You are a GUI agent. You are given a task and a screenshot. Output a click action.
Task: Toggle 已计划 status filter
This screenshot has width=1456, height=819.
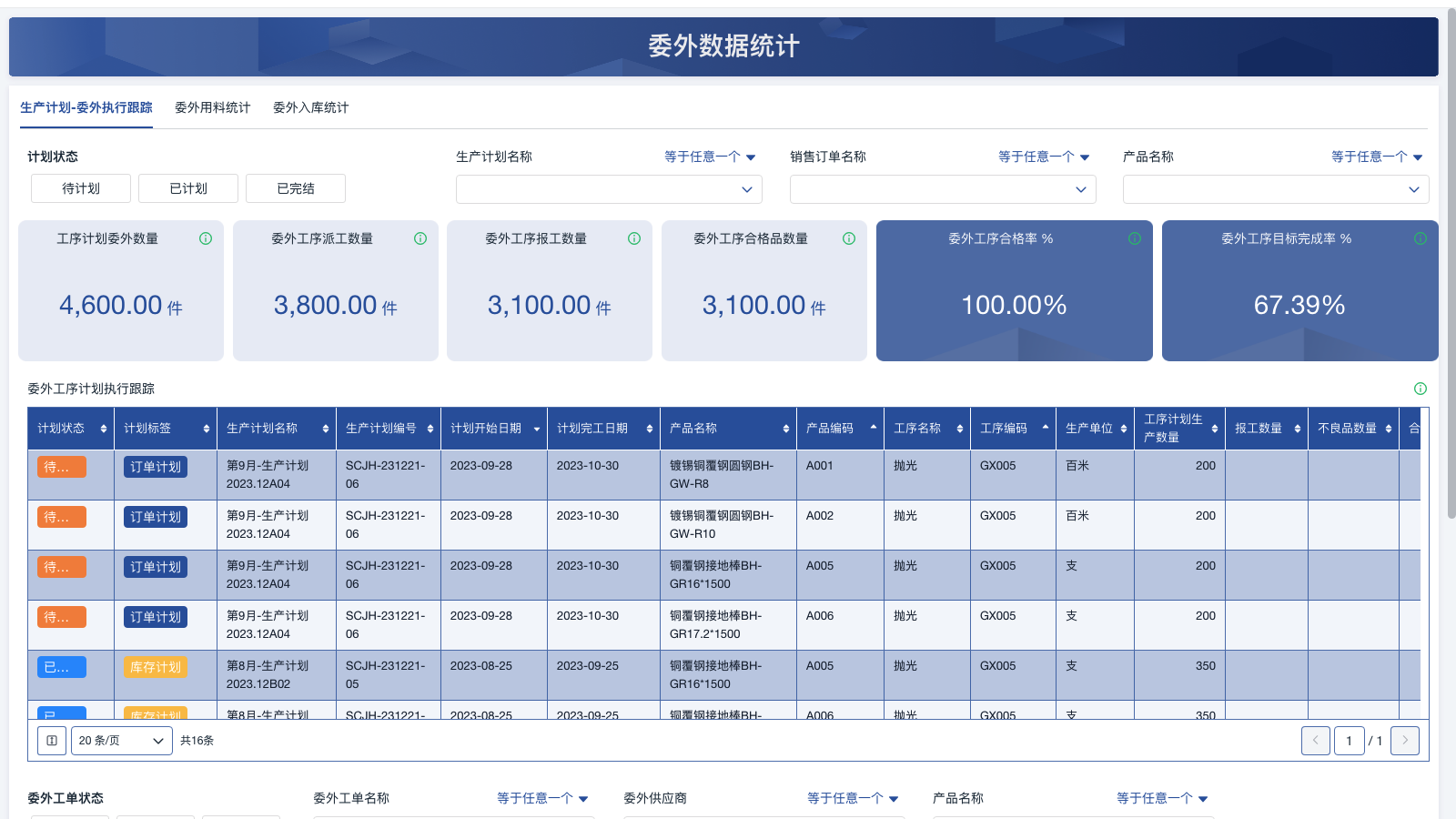(188, 188)
